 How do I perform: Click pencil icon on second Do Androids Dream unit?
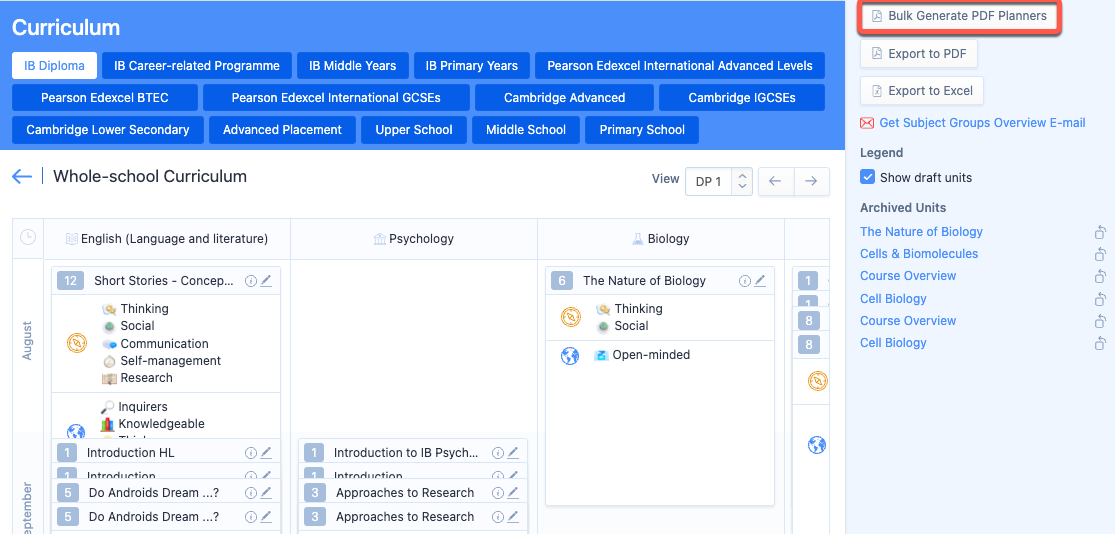[266, 517]
